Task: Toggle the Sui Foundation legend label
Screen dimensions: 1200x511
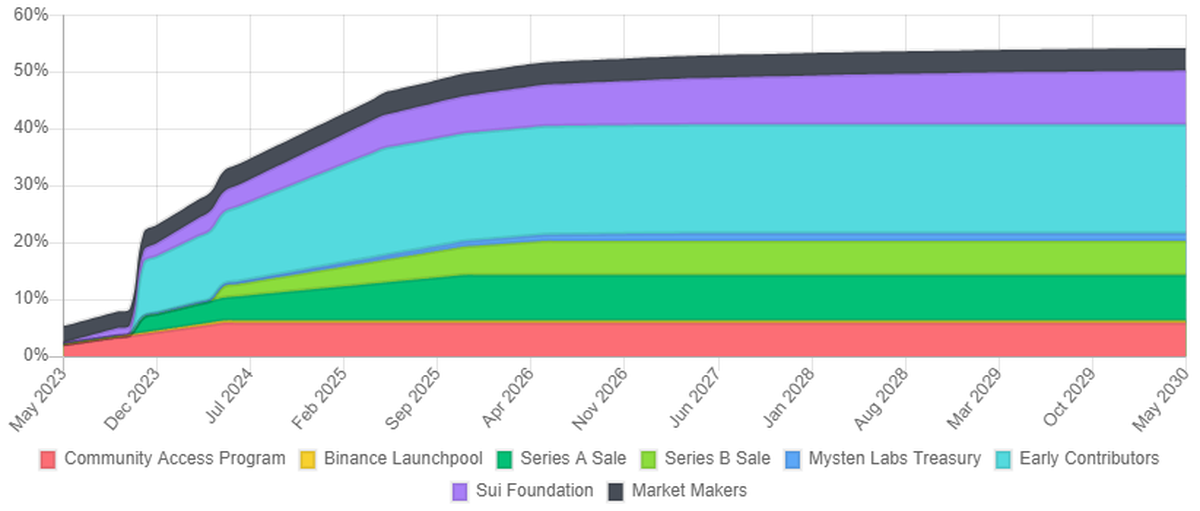Action: point(535,491)
